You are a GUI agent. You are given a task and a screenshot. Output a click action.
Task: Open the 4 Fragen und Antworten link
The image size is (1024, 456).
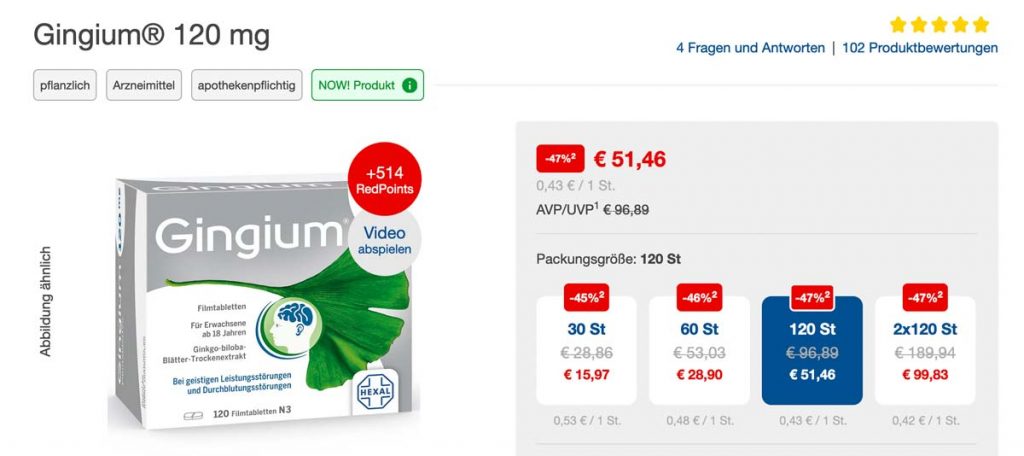[750, 48]
